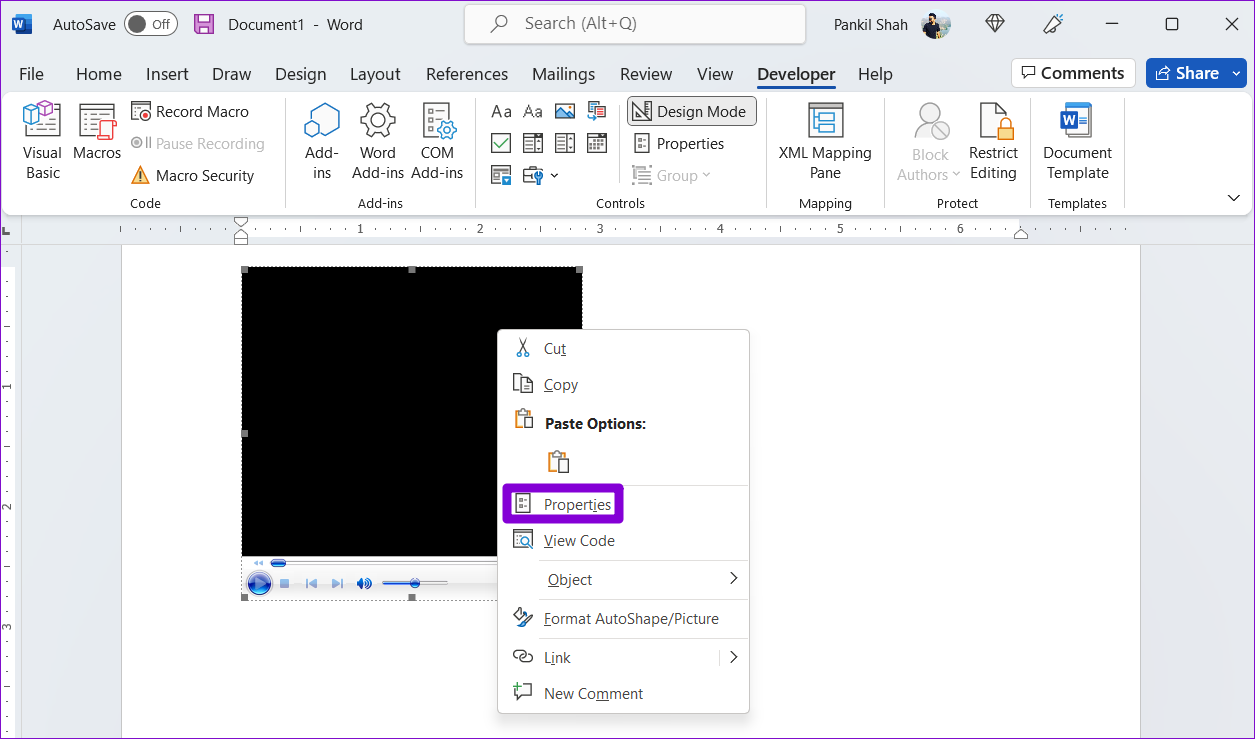Screen dimensions: 1255x739
Task: Switch to the Insert ribbon tab
Action: pos(167,74)
